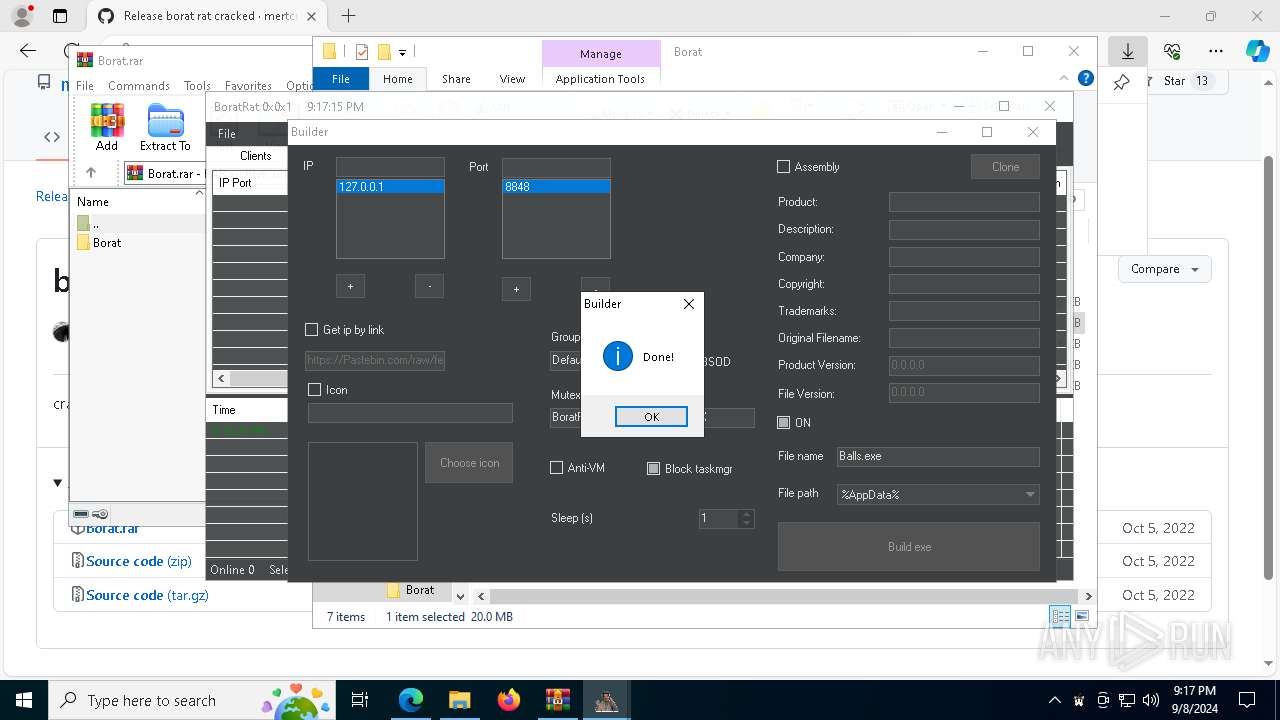Viewport: 1280px width, 720px height.
Task: Click the Explorer help question mark icon
Action: click(x=1086, y=78)
